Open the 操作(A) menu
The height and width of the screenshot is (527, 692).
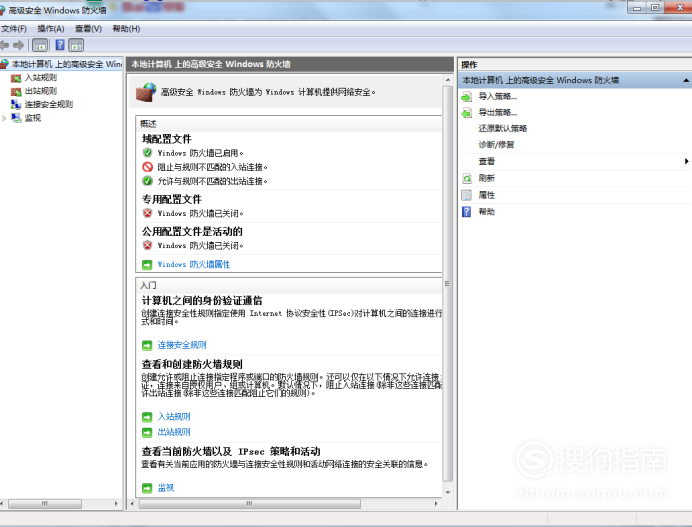click(51, 29)
